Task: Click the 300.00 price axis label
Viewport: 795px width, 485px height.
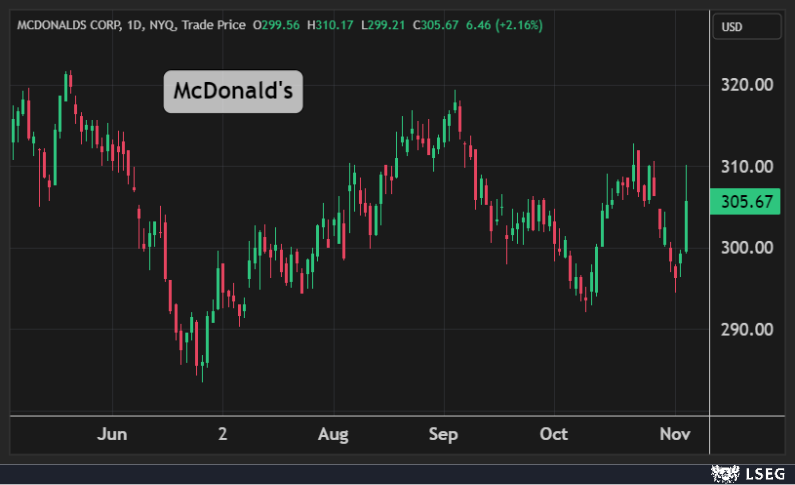Action: click(747, 248)
